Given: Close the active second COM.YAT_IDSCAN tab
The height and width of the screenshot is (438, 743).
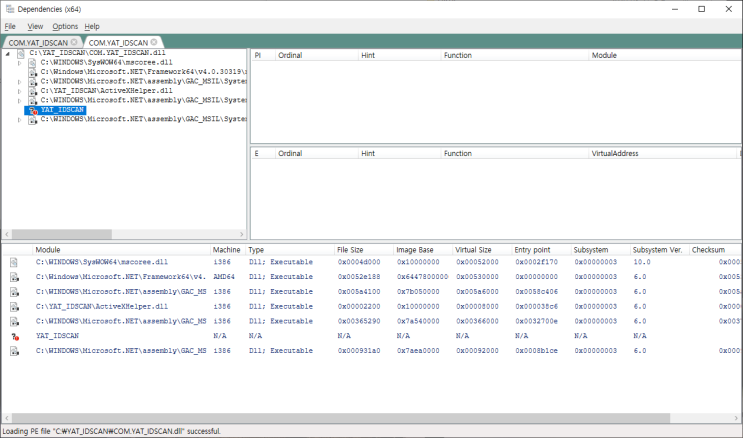Looking at the screenshot, I should point(154,42).
